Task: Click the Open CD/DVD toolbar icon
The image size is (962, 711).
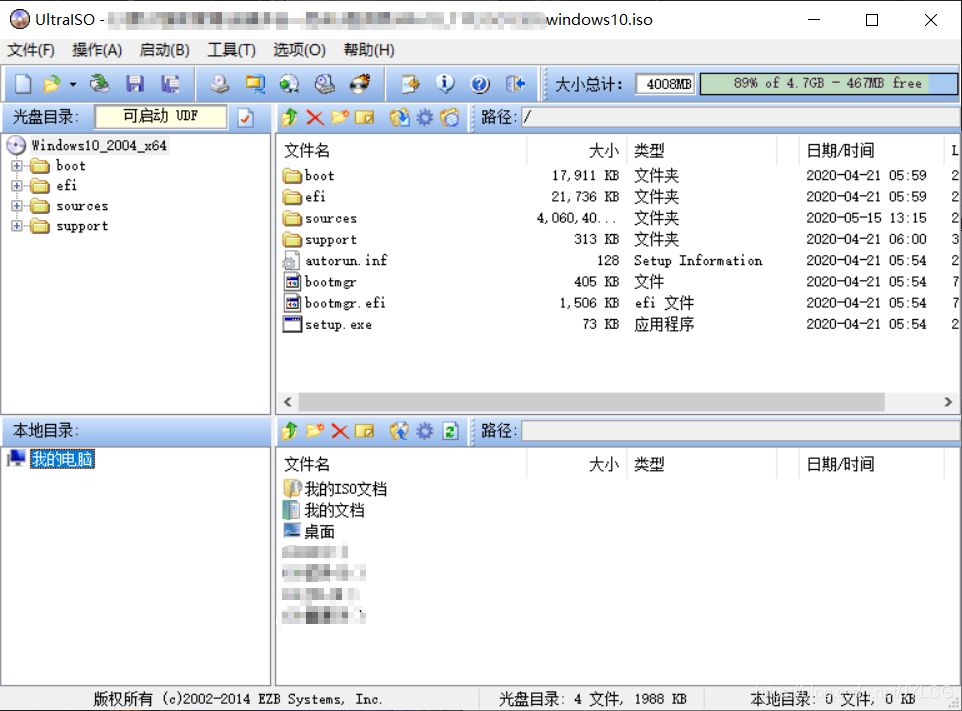Action: (99, 83)
